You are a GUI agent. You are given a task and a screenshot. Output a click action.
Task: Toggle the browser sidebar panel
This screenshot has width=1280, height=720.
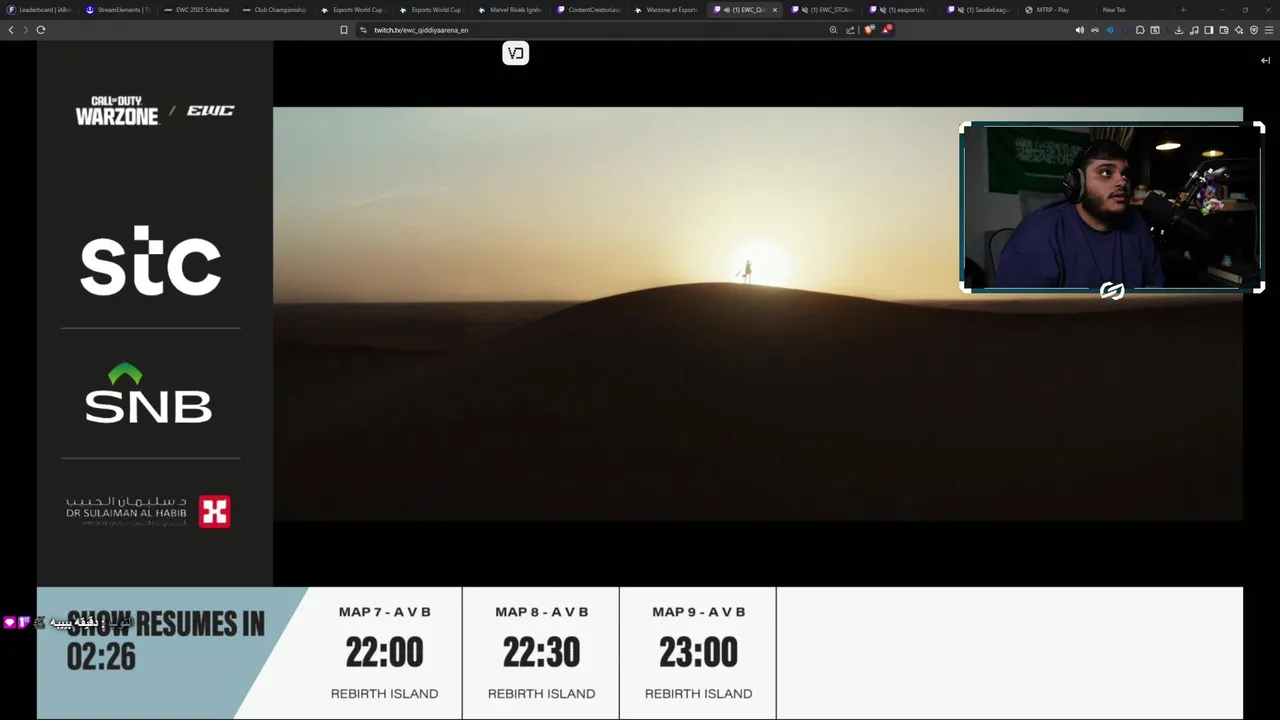[1209, 30]
